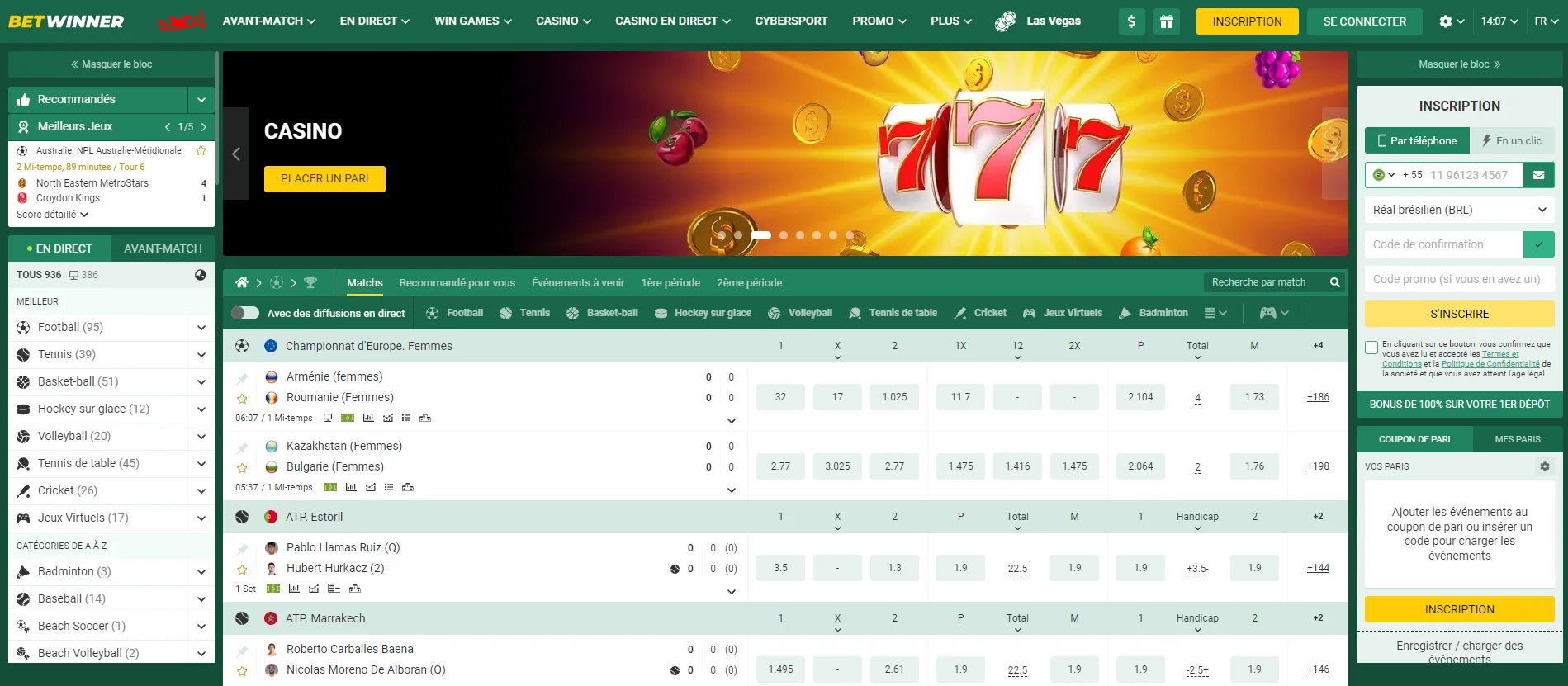Click the header INSCRIPTION button
Image resolution: width=1568 pixels, height=686 pixels.
pyautogui.click(x=1247, y=21)
